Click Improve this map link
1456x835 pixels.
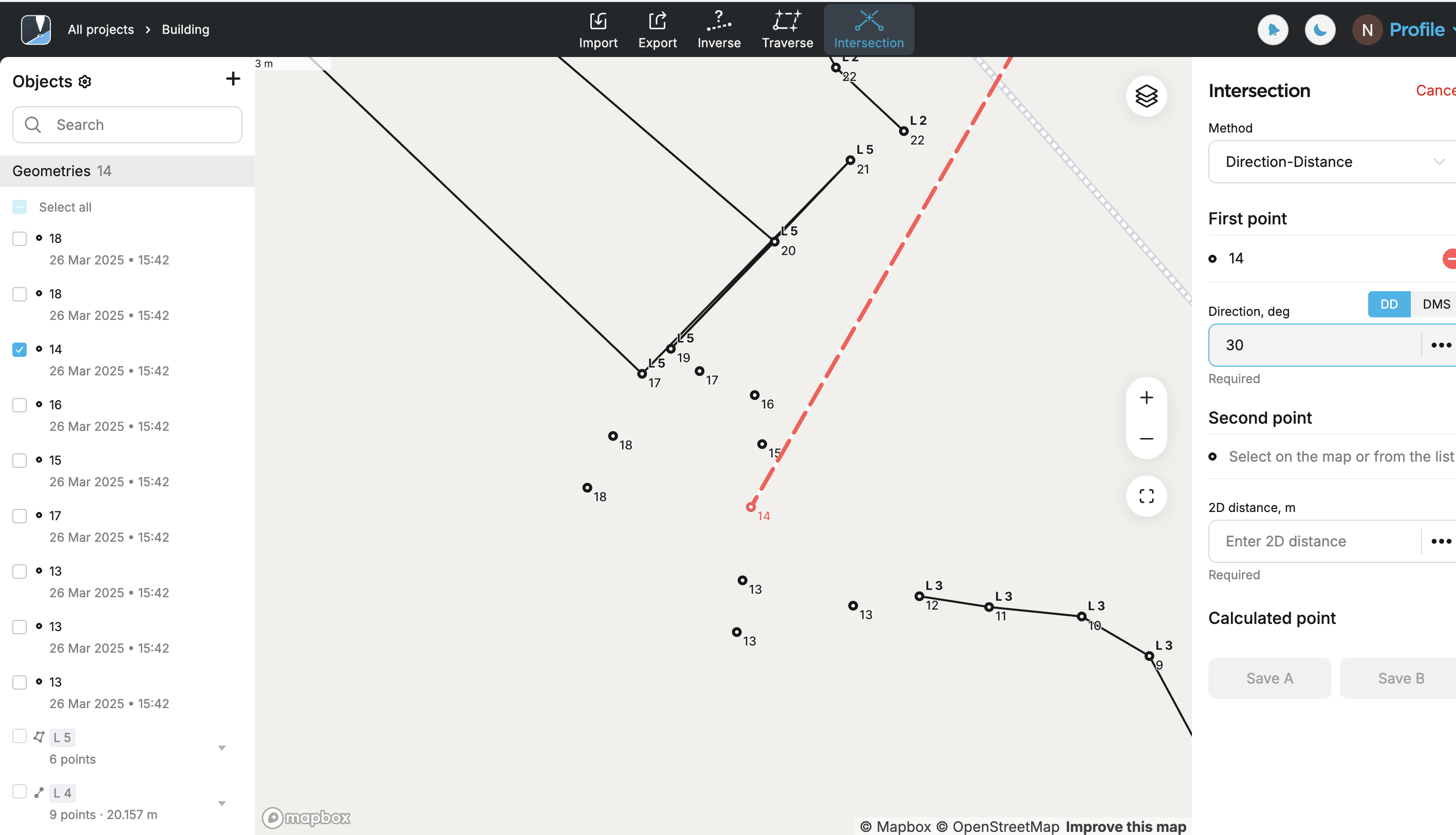tap(1126, 826)
